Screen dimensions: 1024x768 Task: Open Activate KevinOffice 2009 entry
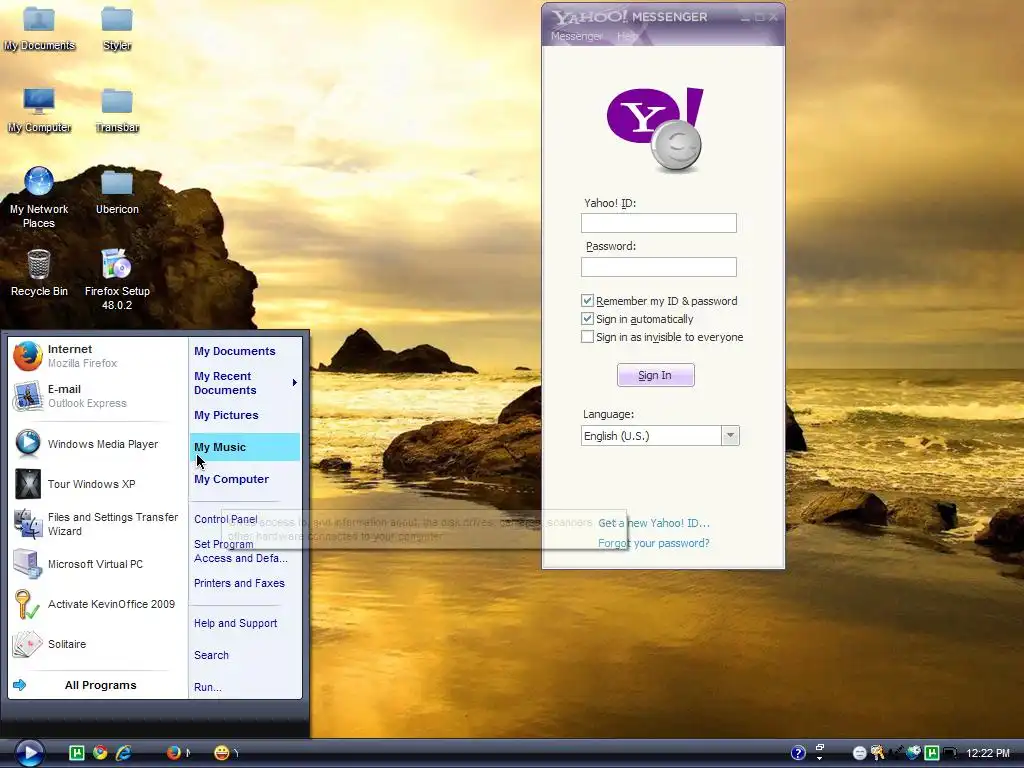98,604
